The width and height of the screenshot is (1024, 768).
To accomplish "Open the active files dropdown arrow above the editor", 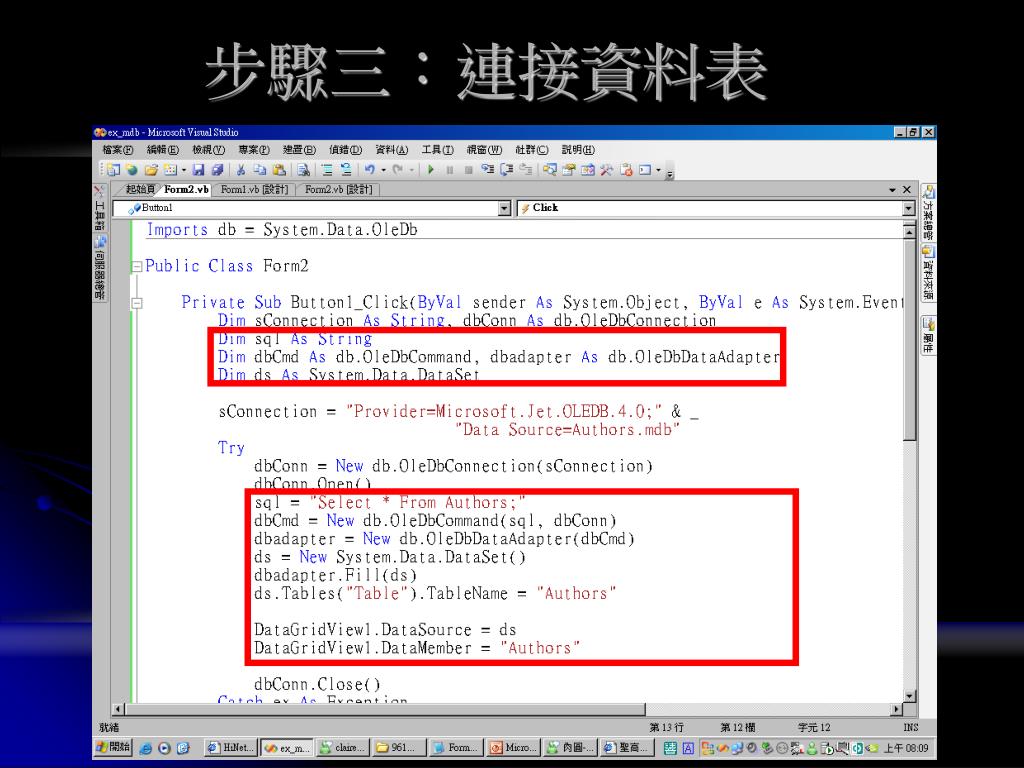I will (892, 189).
